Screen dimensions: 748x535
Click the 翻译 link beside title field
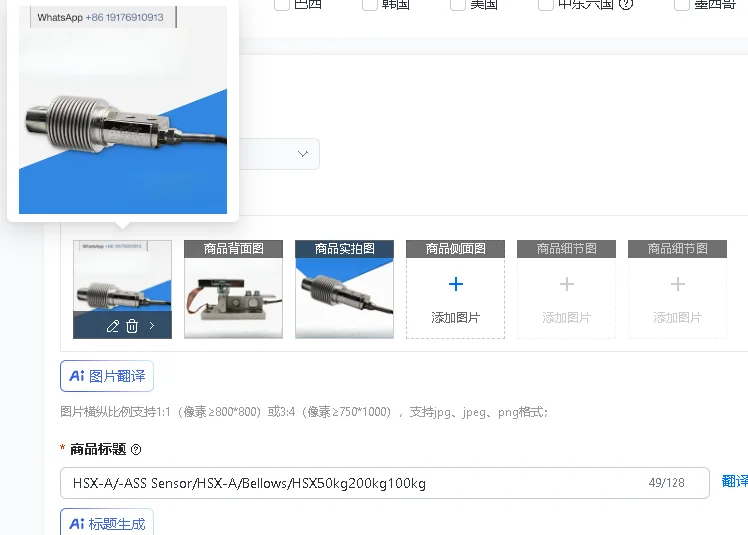pyautogui.click(x=735, y=481)
